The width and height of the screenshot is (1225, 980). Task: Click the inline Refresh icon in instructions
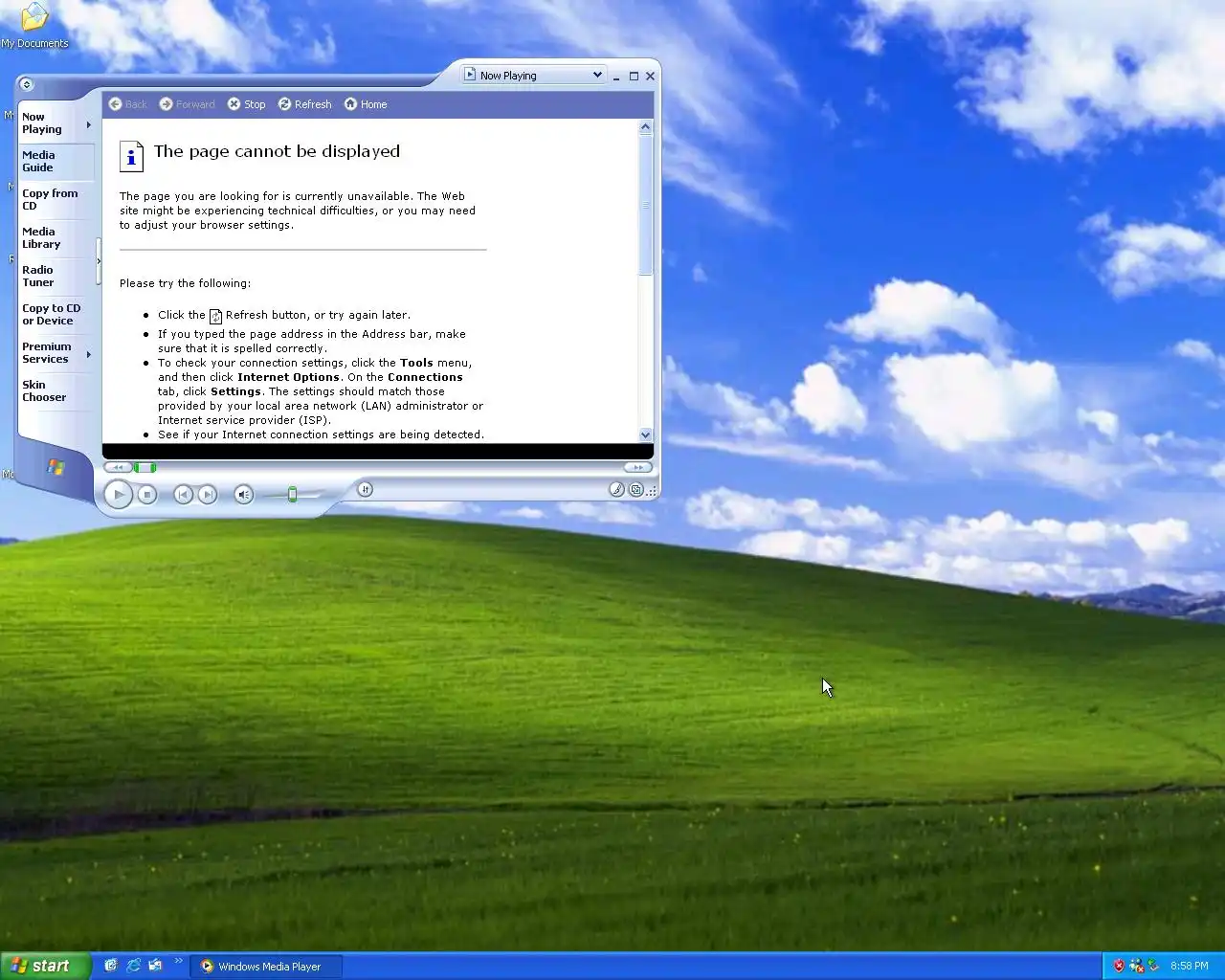215,316
